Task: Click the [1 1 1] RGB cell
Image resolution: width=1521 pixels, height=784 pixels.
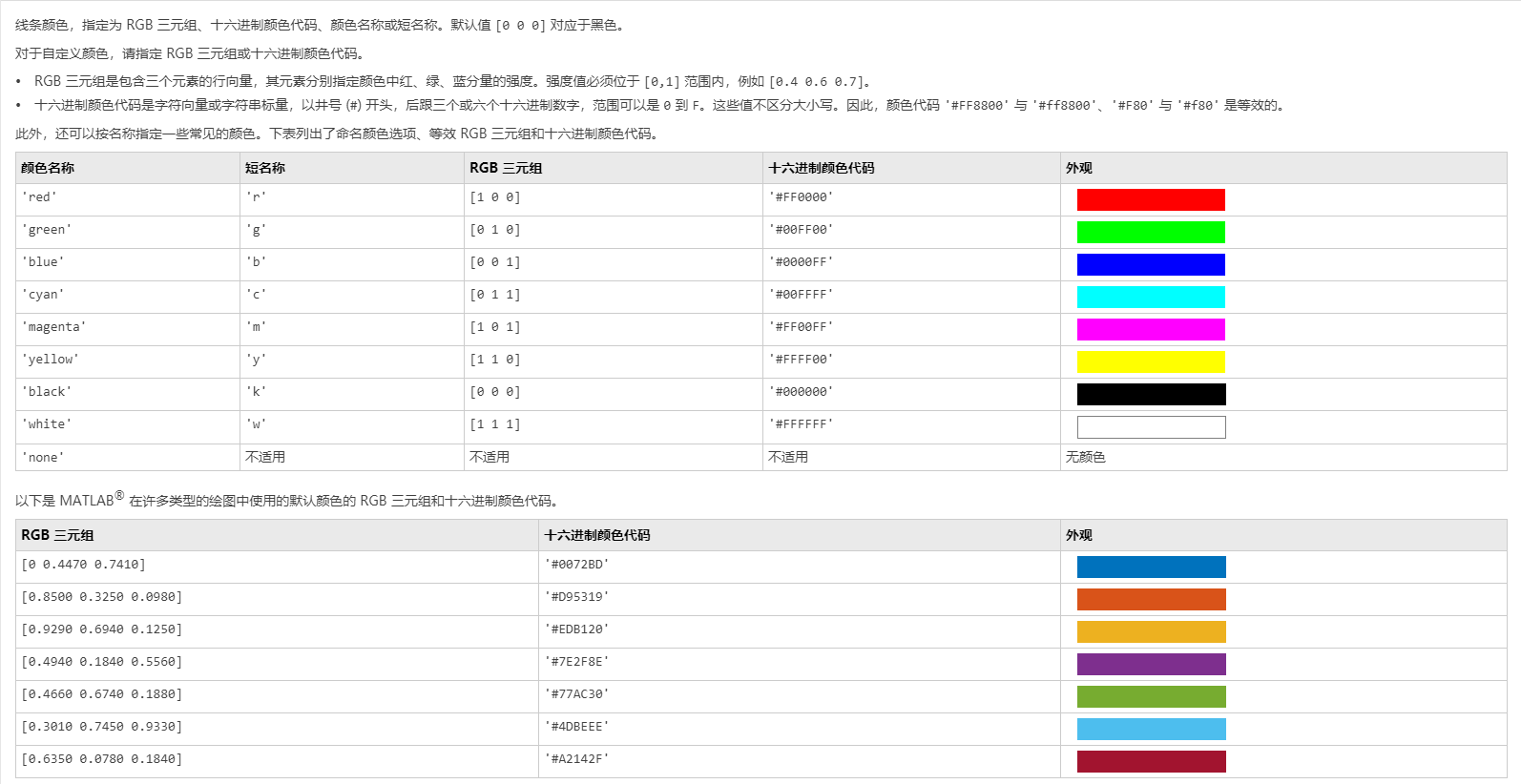Action: 614,427
